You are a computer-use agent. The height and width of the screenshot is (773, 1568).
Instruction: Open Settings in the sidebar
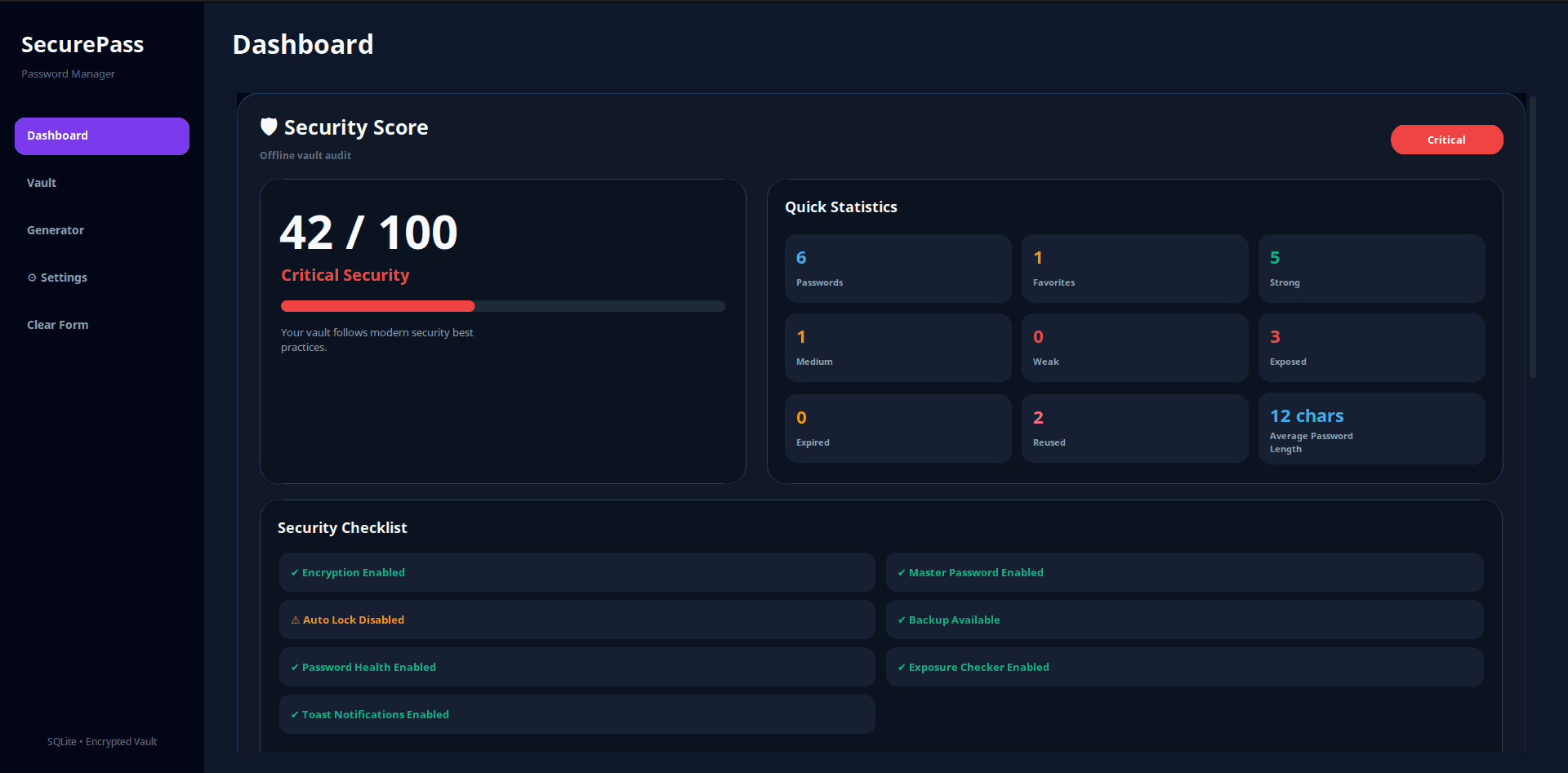point(102,278)
